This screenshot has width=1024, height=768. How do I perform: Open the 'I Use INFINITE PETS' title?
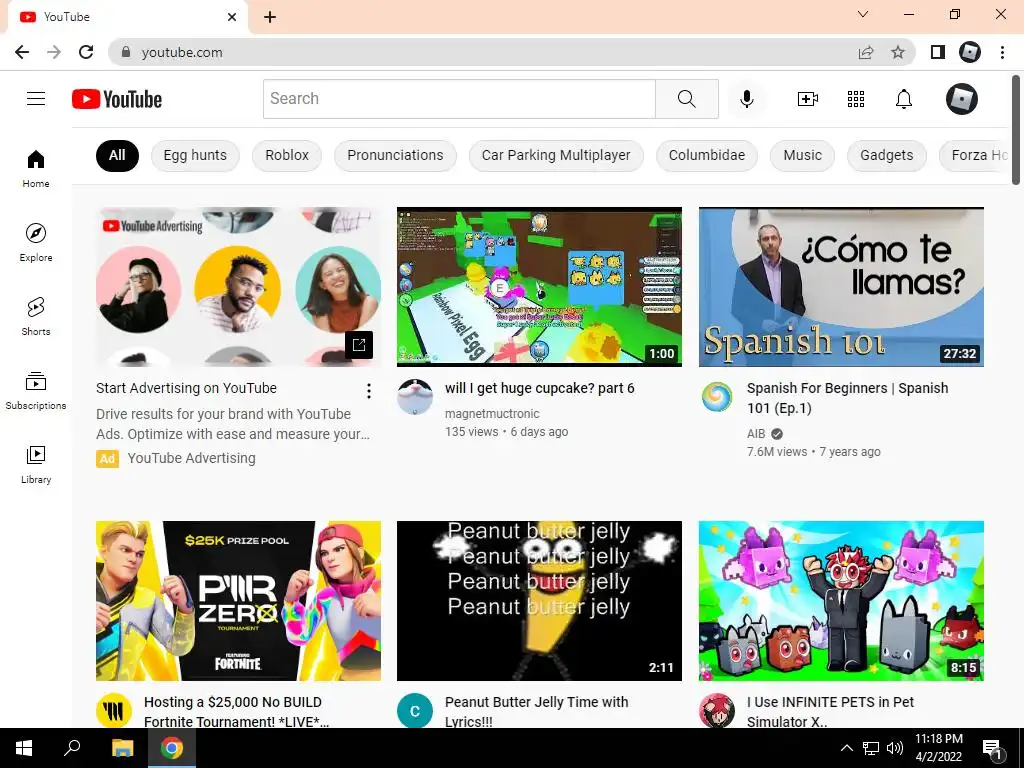click(x=830, y=711)
